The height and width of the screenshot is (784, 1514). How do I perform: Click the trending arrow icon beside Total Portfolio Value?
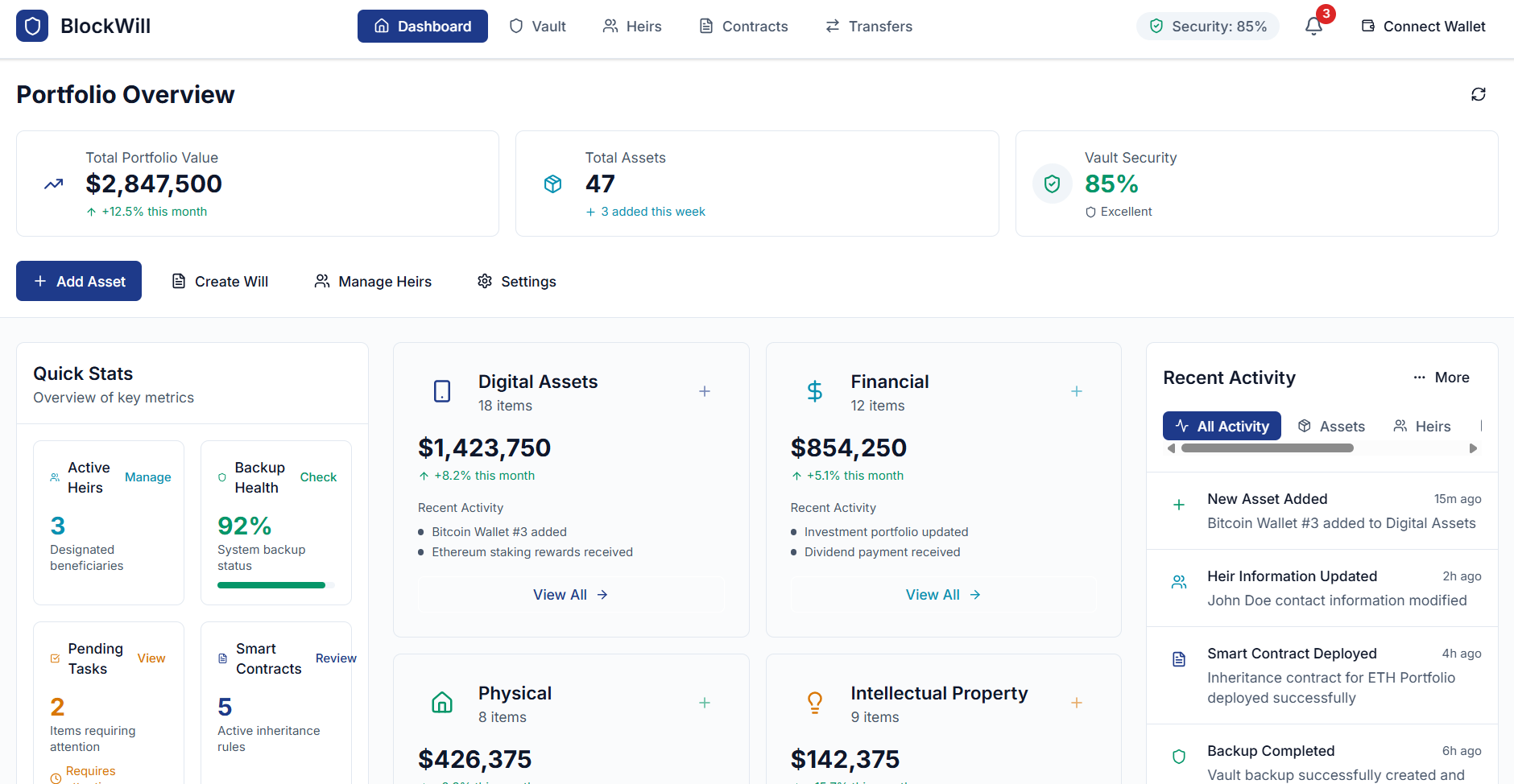tap(54, 184)
